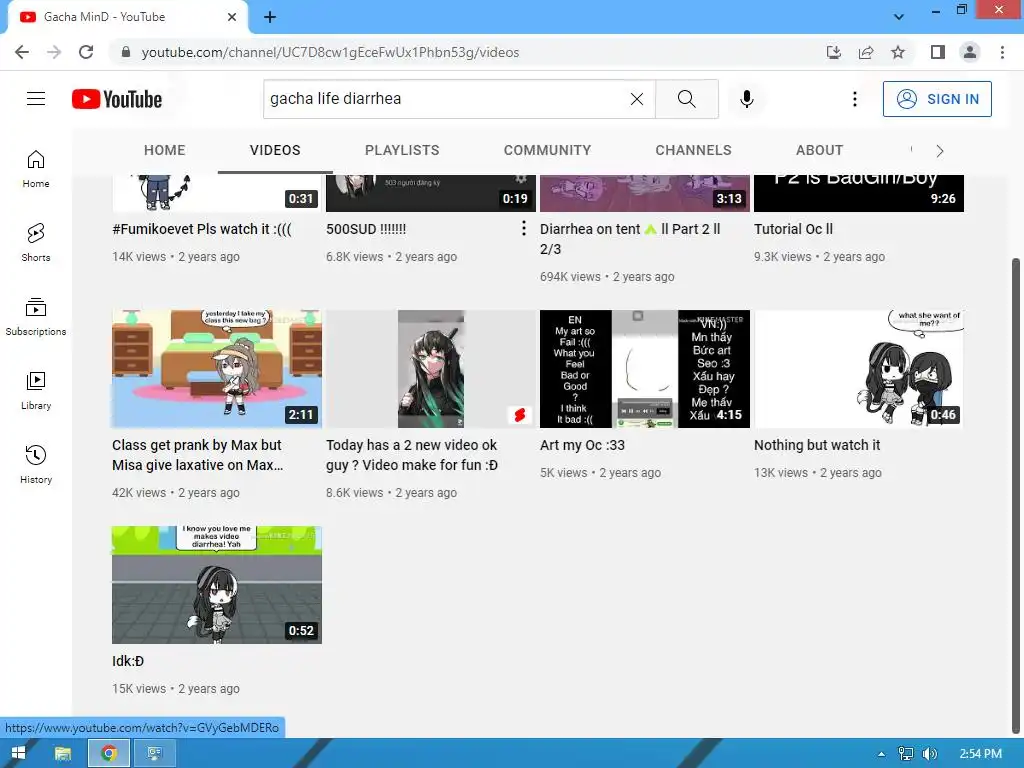Play the 4:15 Art my Oc thumbnail
This screenshot has height=768, width=1024.
tap(645, 369)
